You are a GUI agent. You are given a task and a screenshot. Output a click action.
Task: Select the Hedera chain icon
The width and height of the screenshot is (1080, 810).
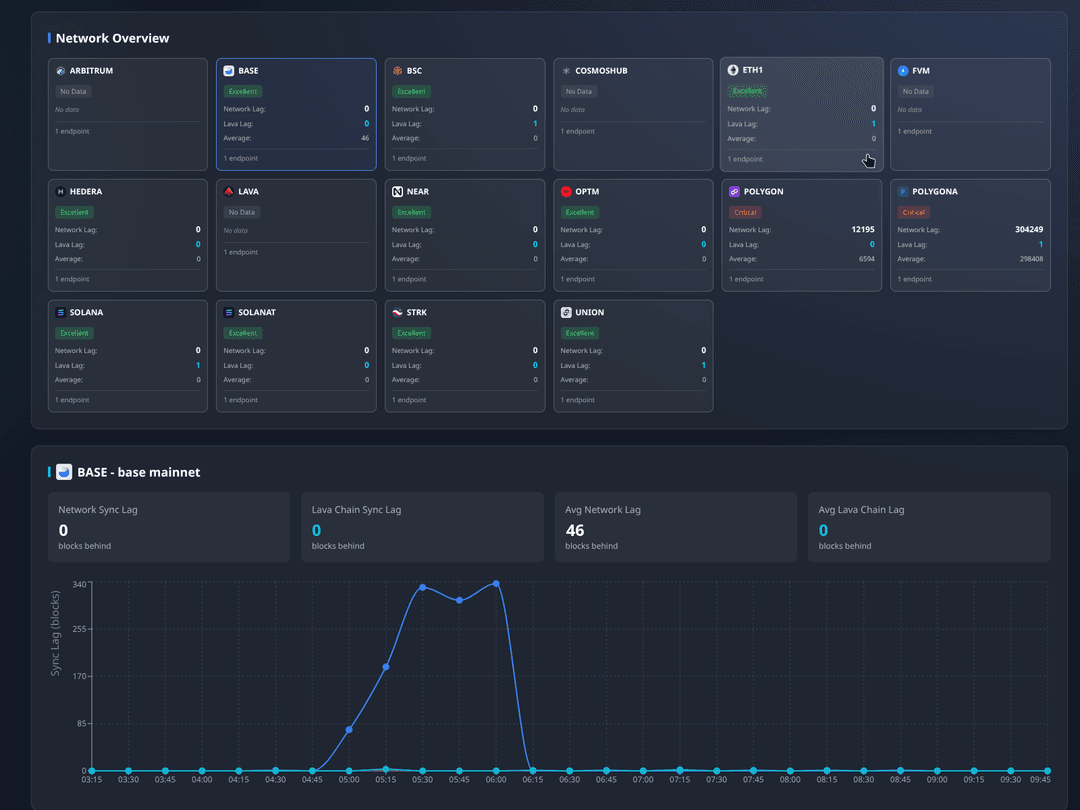point(61,191)
